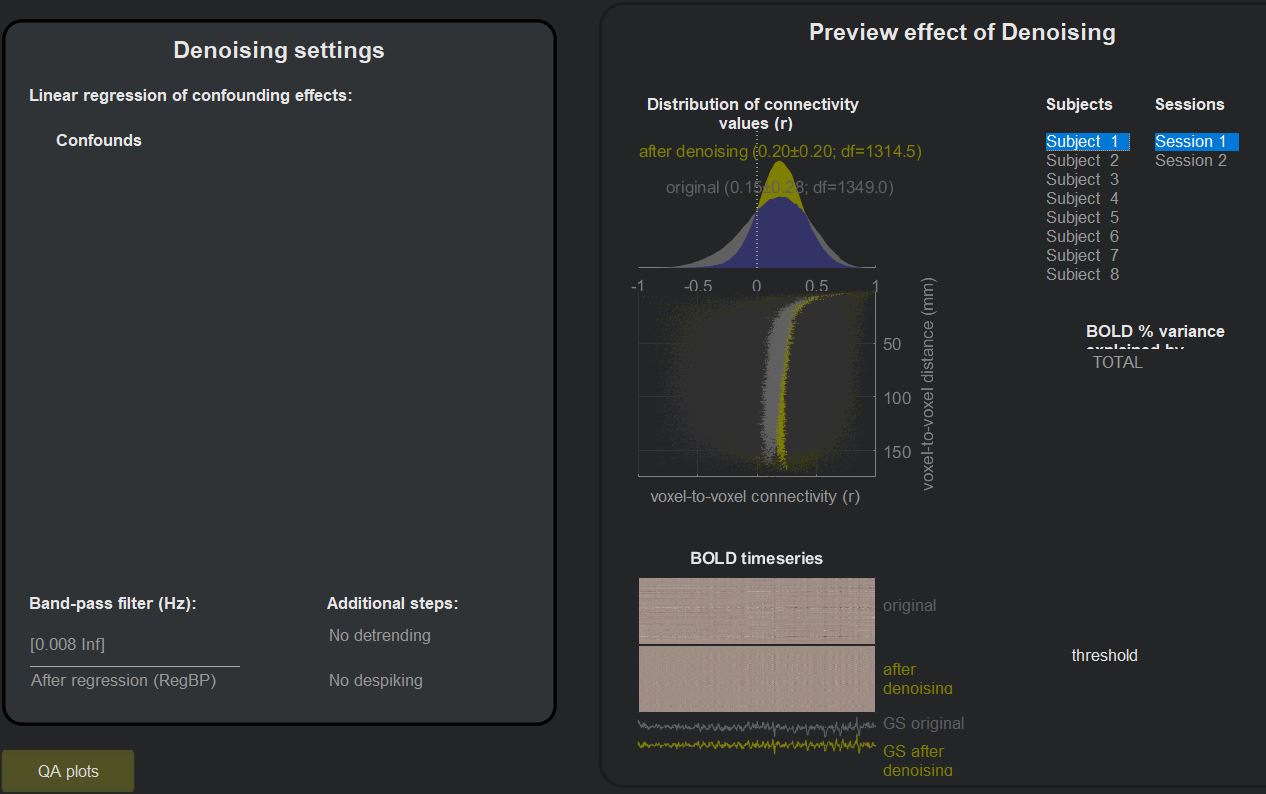Screen dimensions: 1266x794
Task: Click the connectivity distribution histogram
Action: tap(757, 225)
